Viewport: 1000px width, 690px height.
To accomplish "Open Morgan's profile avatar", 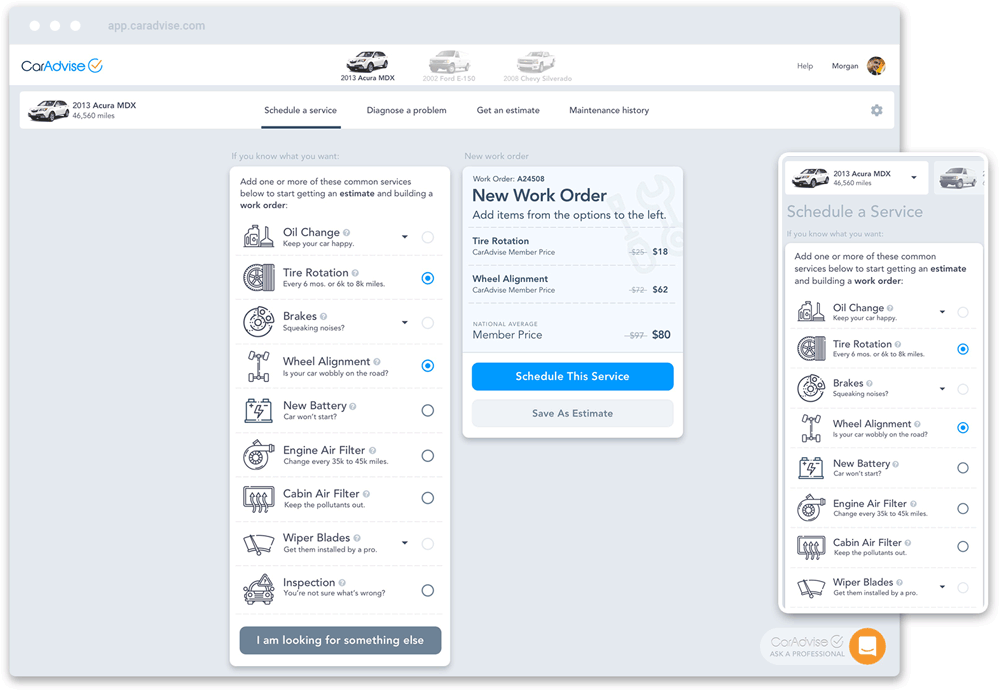I will pos(876,66).
